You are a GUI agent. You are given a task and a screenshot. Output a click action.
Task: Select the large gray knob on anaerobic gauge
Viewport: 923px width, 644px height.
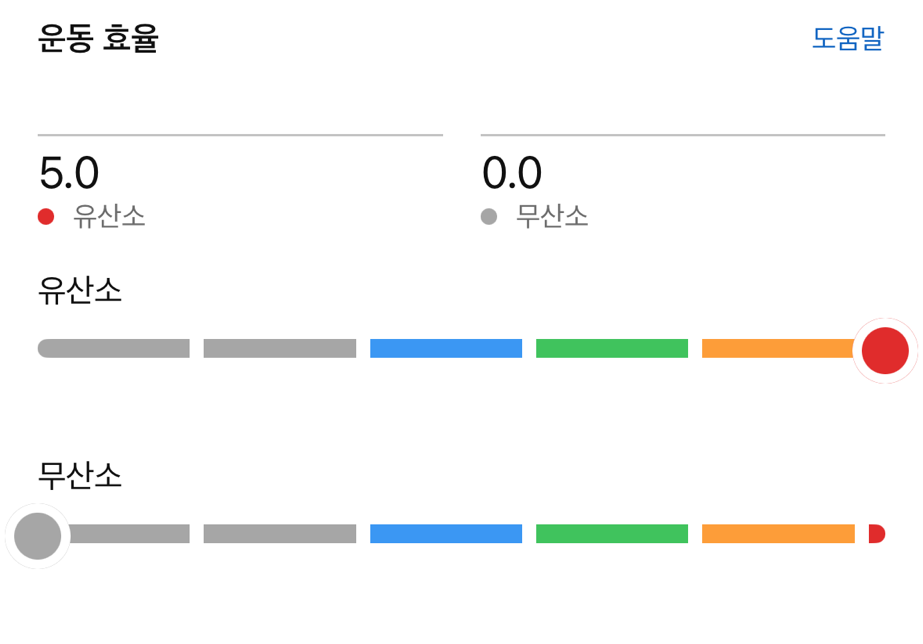coord(38,536)
